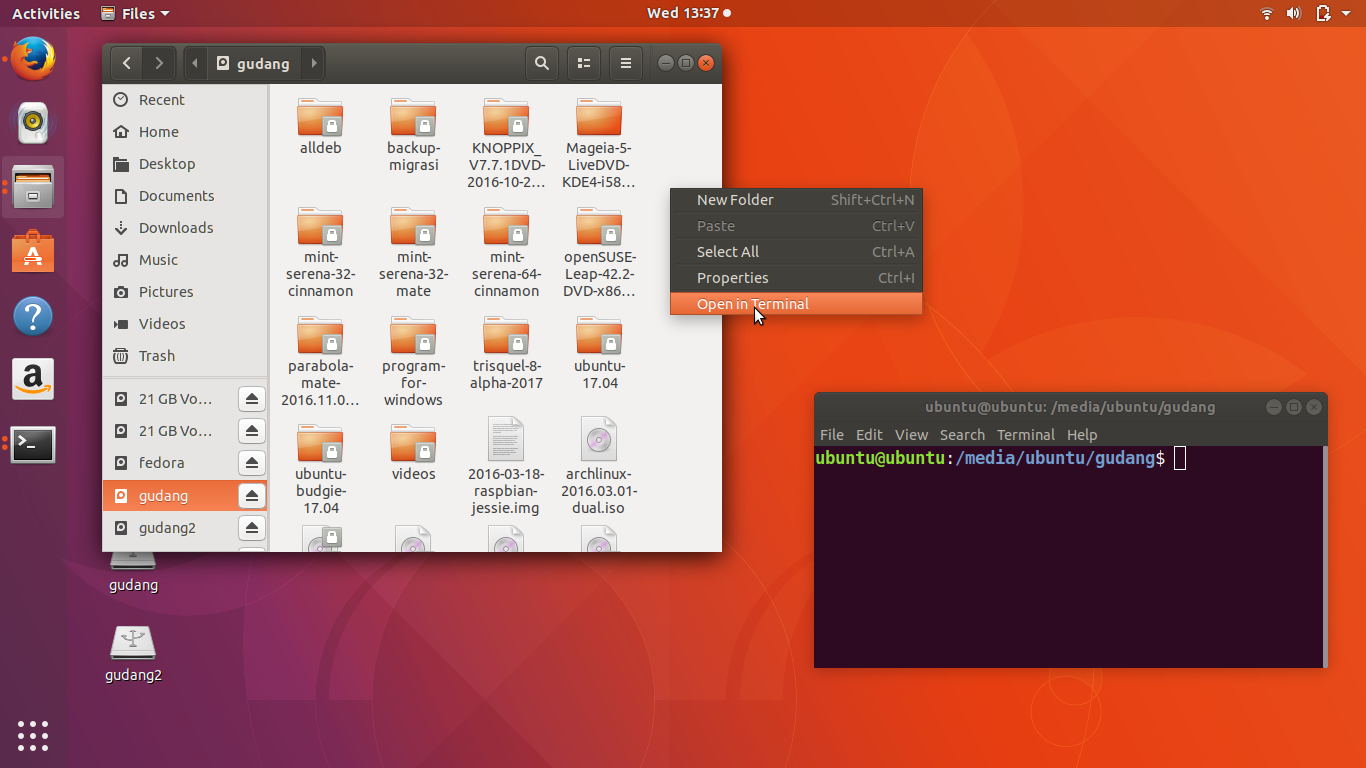This screenshot has height=768, width=1366.
Task: Click the right arrow of the path bar
Action: pyautogui.click(x=314, y=63)
